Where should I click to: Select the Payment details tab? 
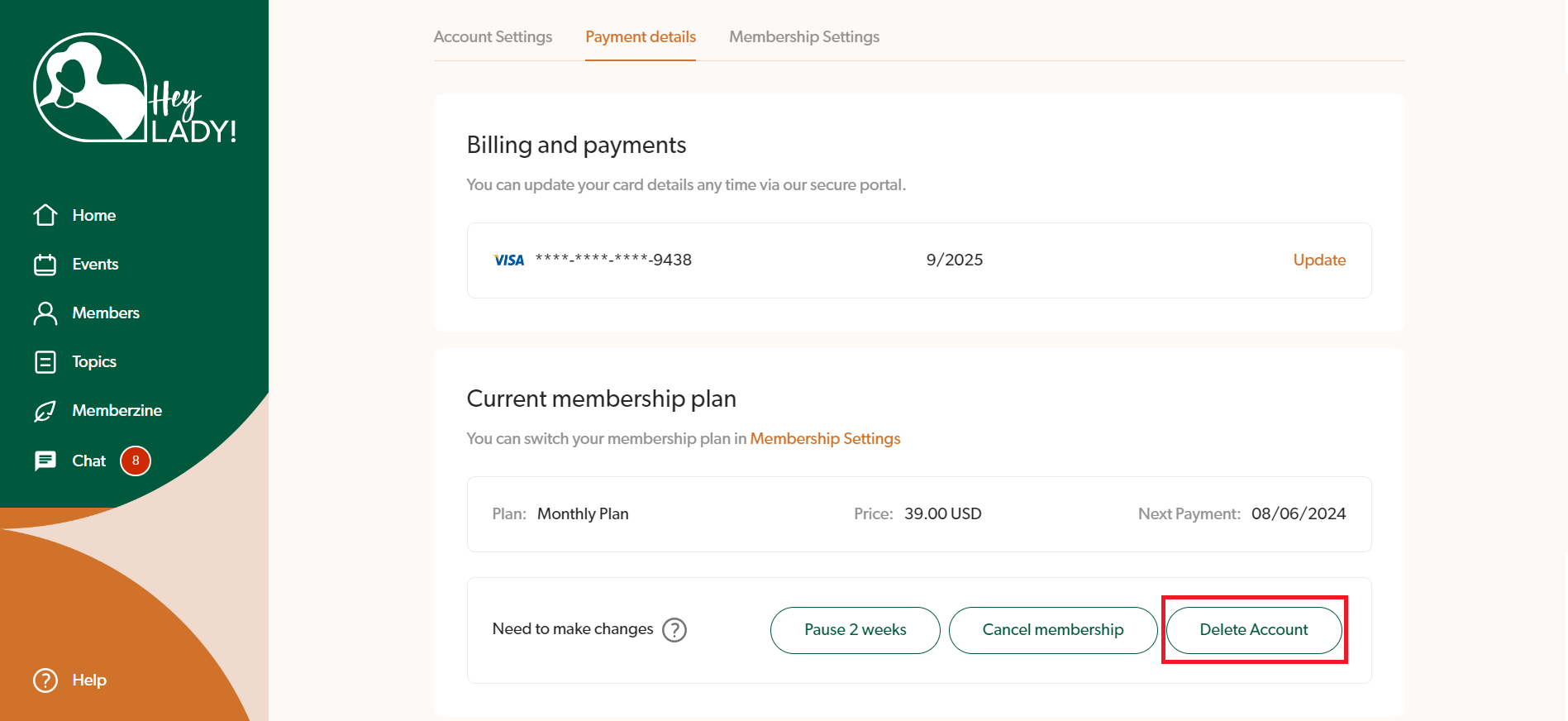pos(641,37)
